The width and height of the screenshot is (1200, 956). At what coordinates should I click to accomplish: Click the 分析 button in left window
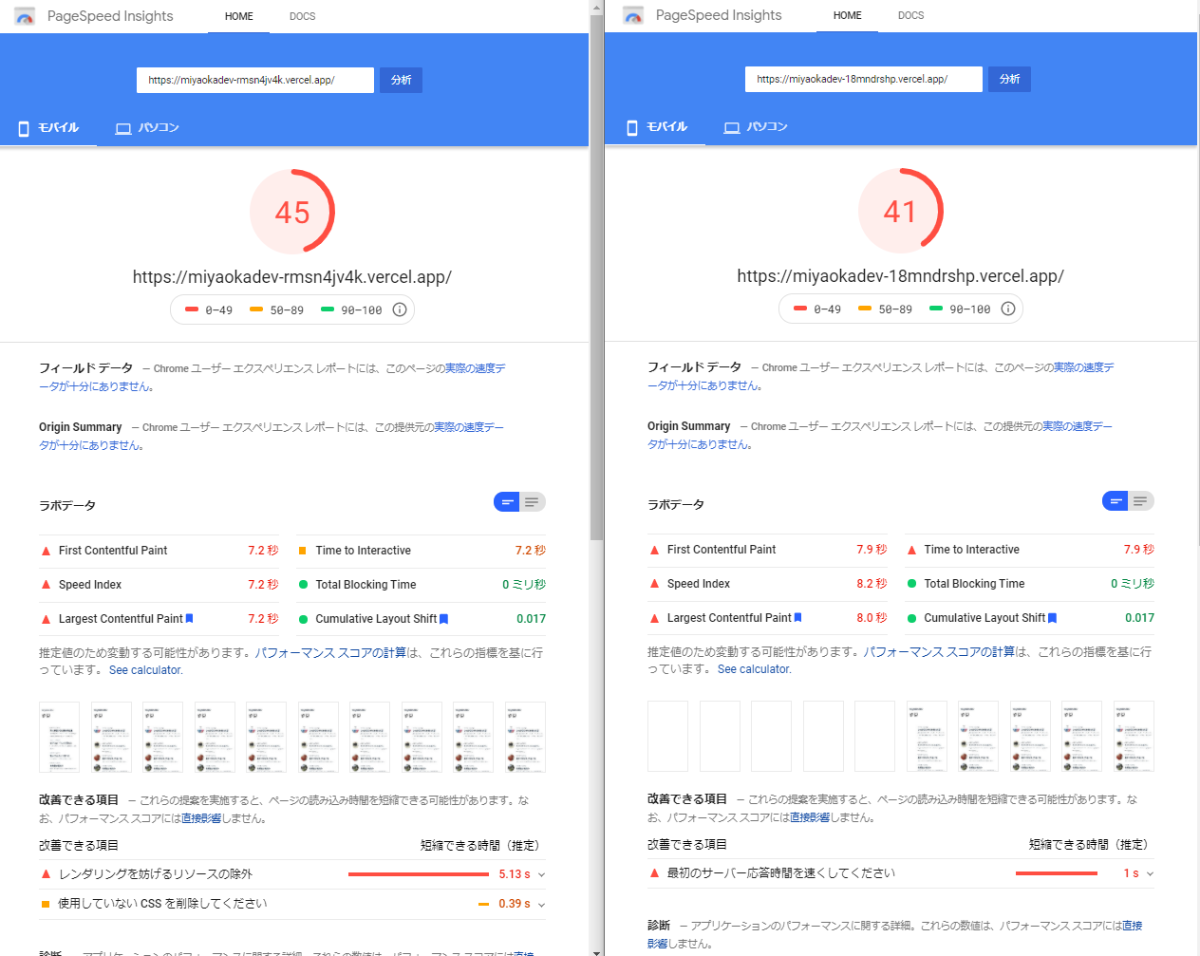point(401,80)
